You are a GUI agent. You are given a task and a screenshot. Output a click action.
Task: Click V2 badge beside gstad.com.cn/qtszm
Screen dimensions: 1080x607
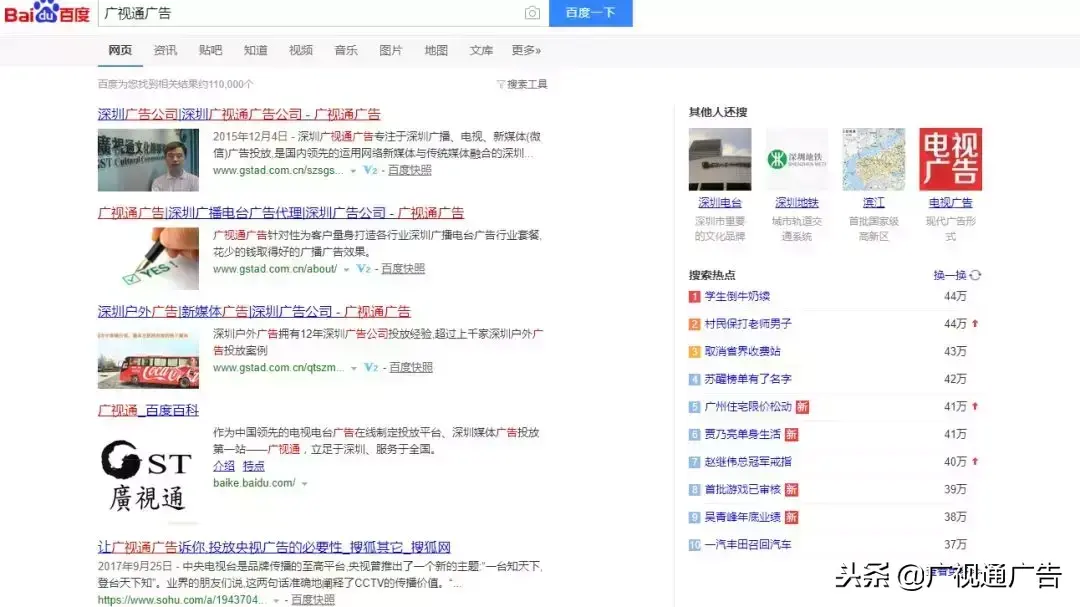(x=371, y=367)
